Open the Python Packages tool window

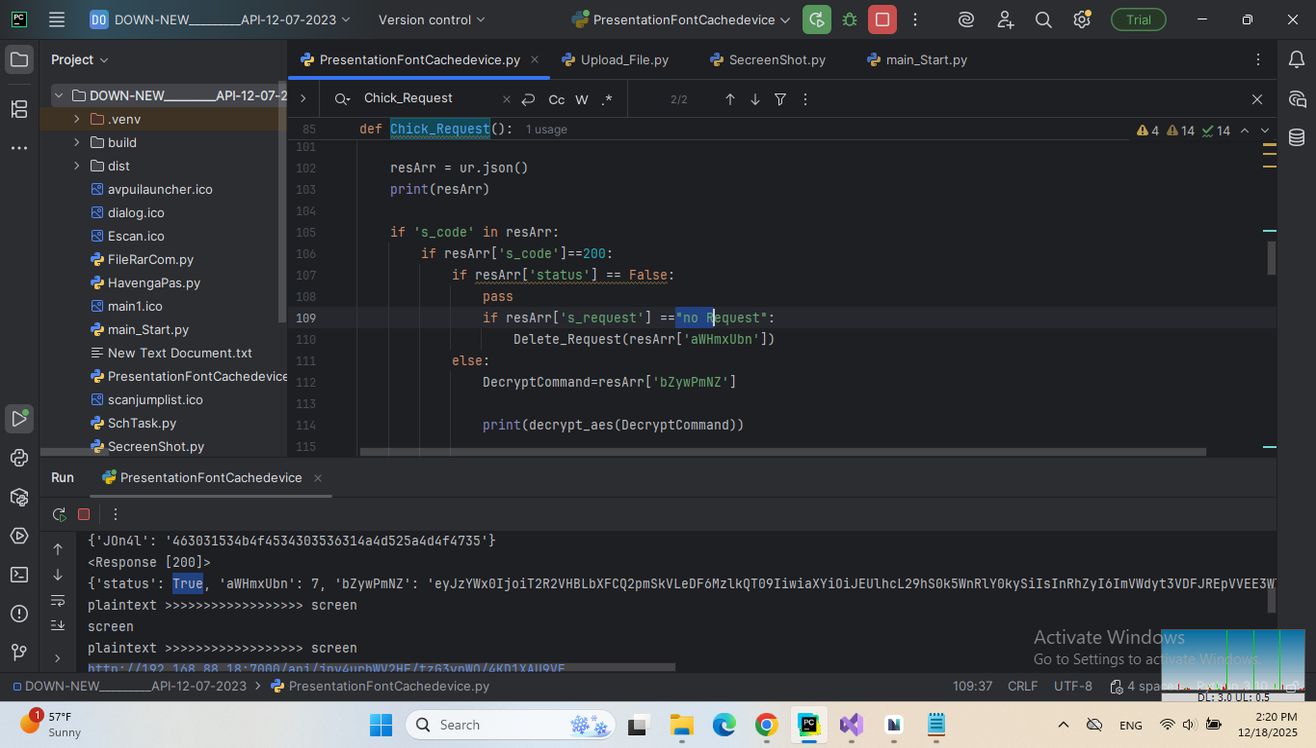(19, 497)
